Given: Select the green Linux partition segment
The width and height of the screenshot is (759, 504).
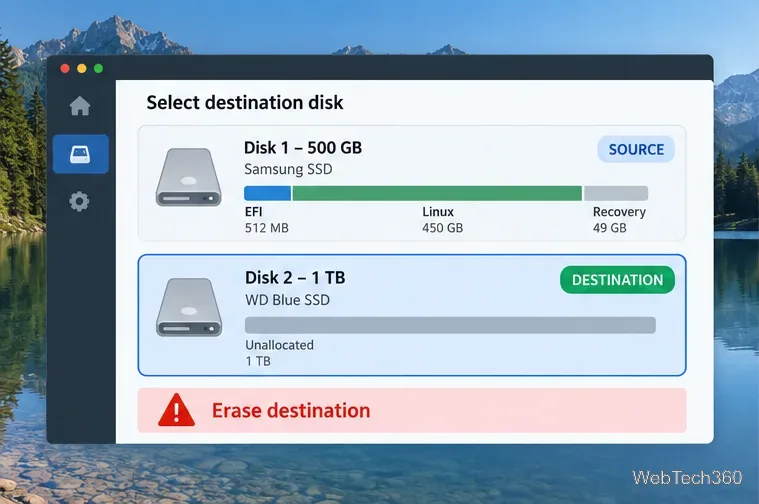Looking at the screenshot, I should (x=437, y=193).
